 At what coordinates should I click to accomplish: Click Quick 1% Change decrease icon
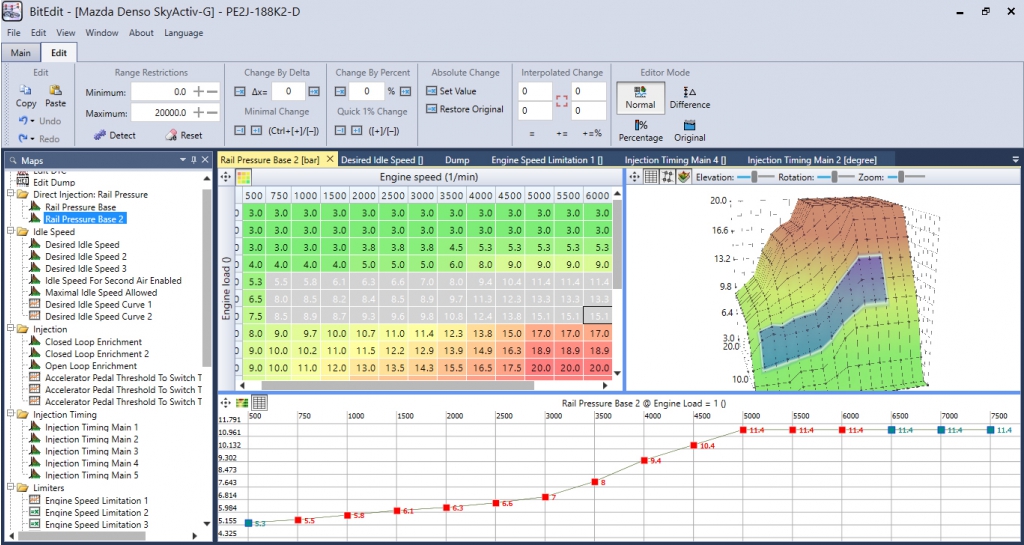pos(340,131)
